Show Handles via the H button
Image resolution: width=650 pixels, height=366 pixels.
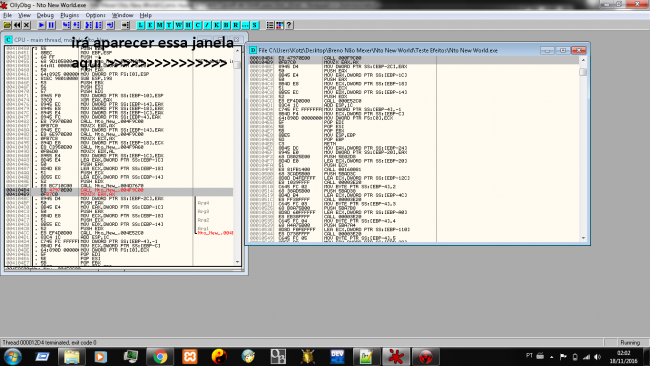[x=188, y=25]
